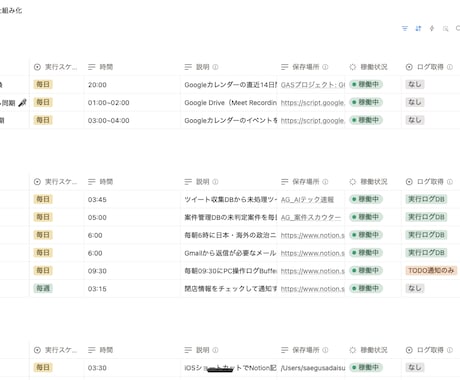Click the 毎週 tag in the 03:15 row
This screenshot has width=460, height=380.
click(x=43, y=288)
